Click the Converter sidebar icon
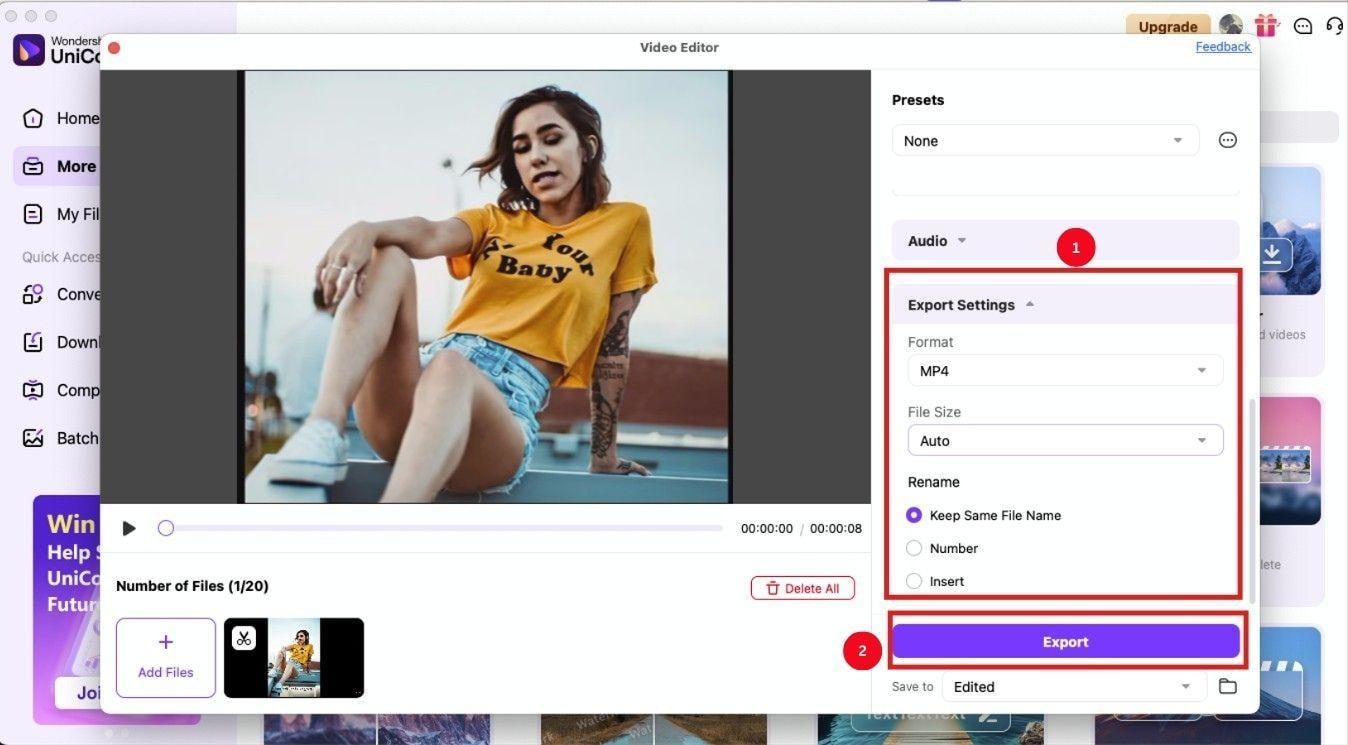 coord(33,294)
